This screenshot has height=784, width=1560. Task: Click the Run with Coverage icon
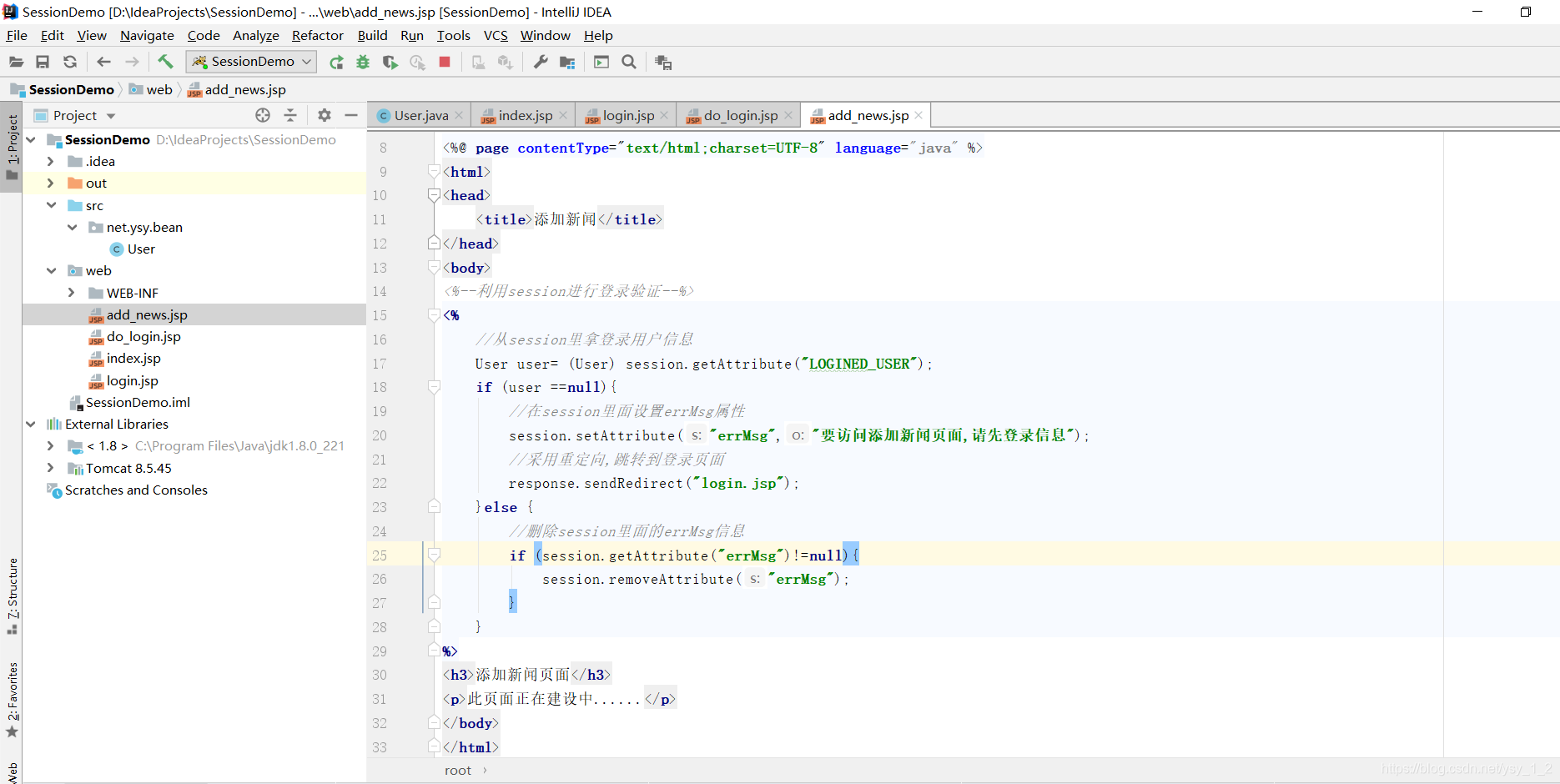click(390, 63)
